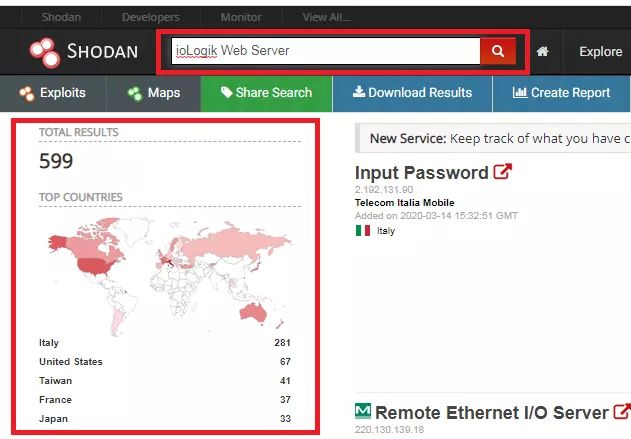631x439 pixels.
Task: Click the Shodan logo icon
Action: [45, 52]
